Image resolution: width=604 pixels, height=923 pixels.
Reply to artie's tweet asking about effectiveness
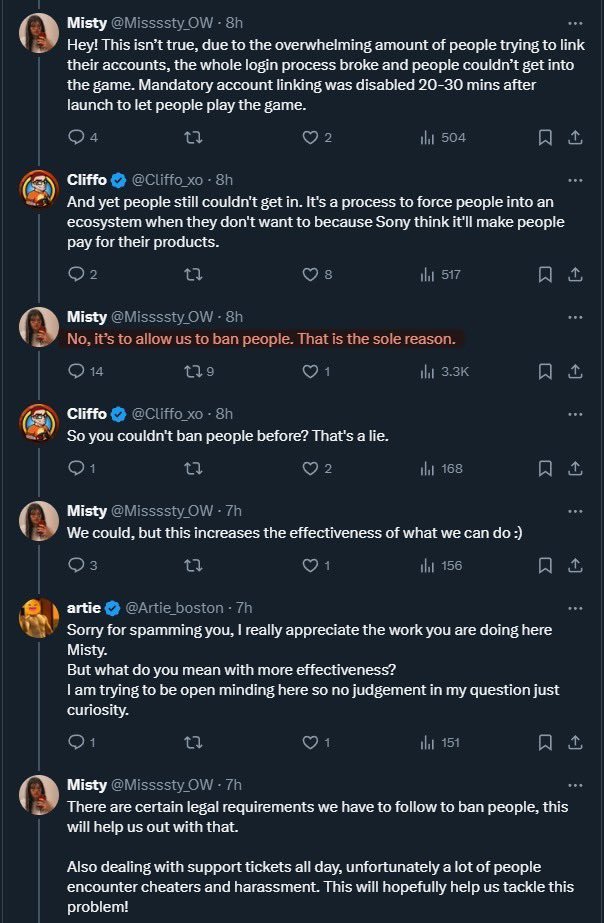pos(77,742)
